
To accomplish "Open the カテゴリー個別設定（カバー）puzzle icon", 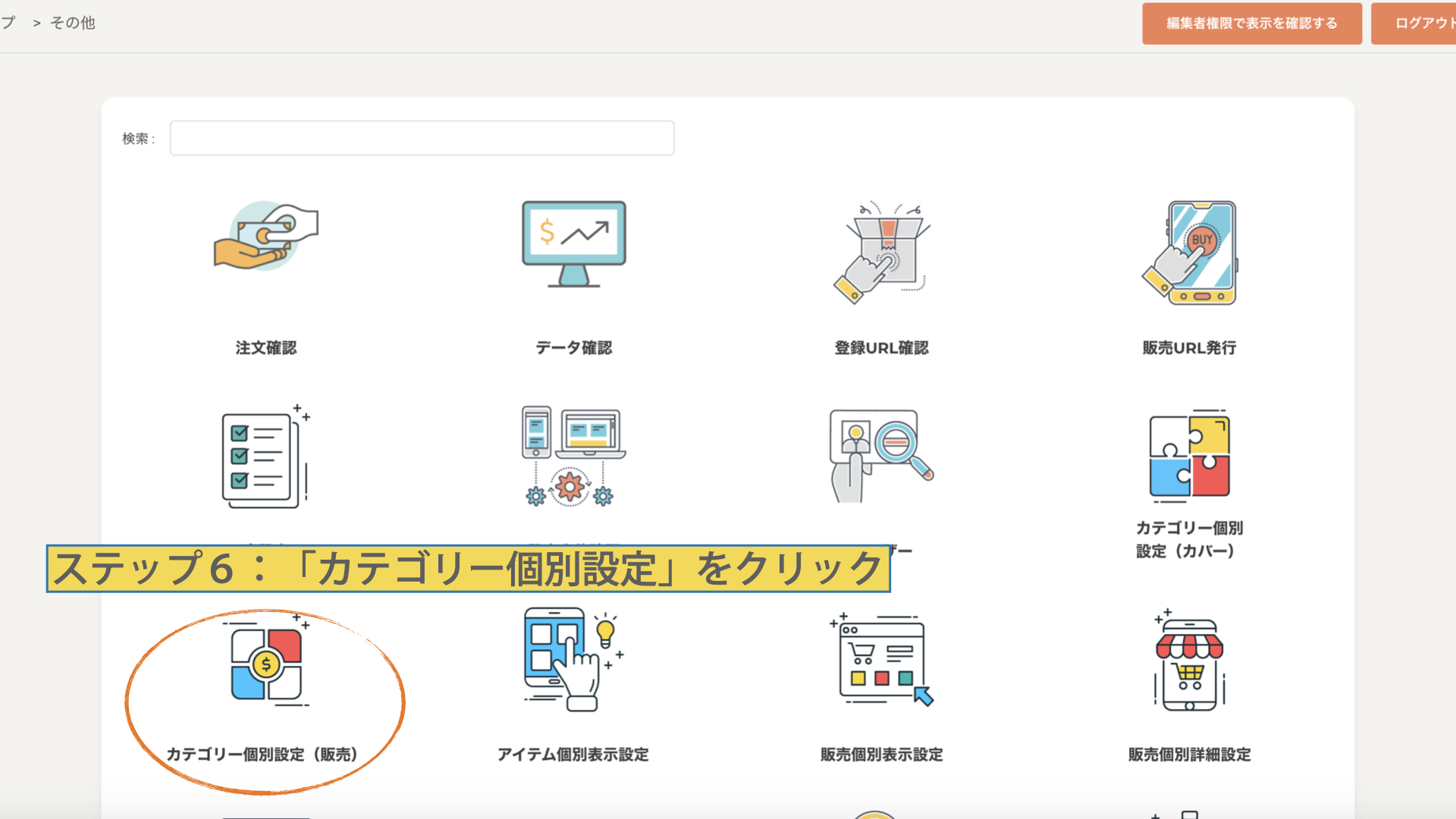I will tap(1189, 457).
